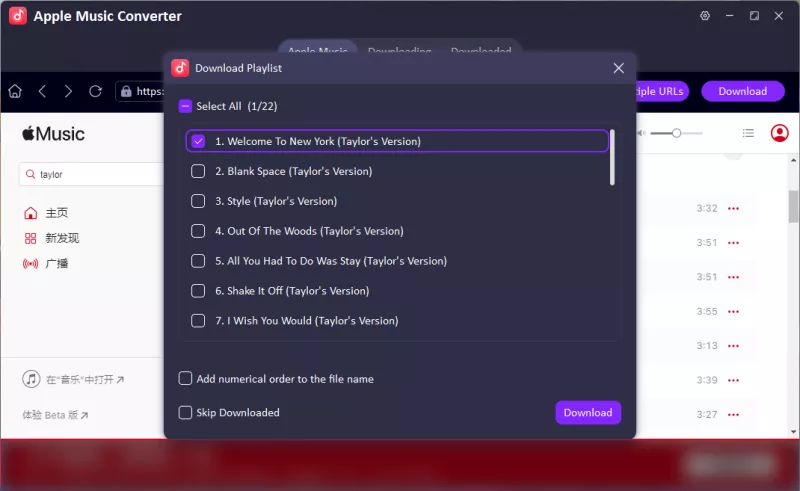
Task: Check All You Had To Do Was Stay
Action: [x=198, y=261]
